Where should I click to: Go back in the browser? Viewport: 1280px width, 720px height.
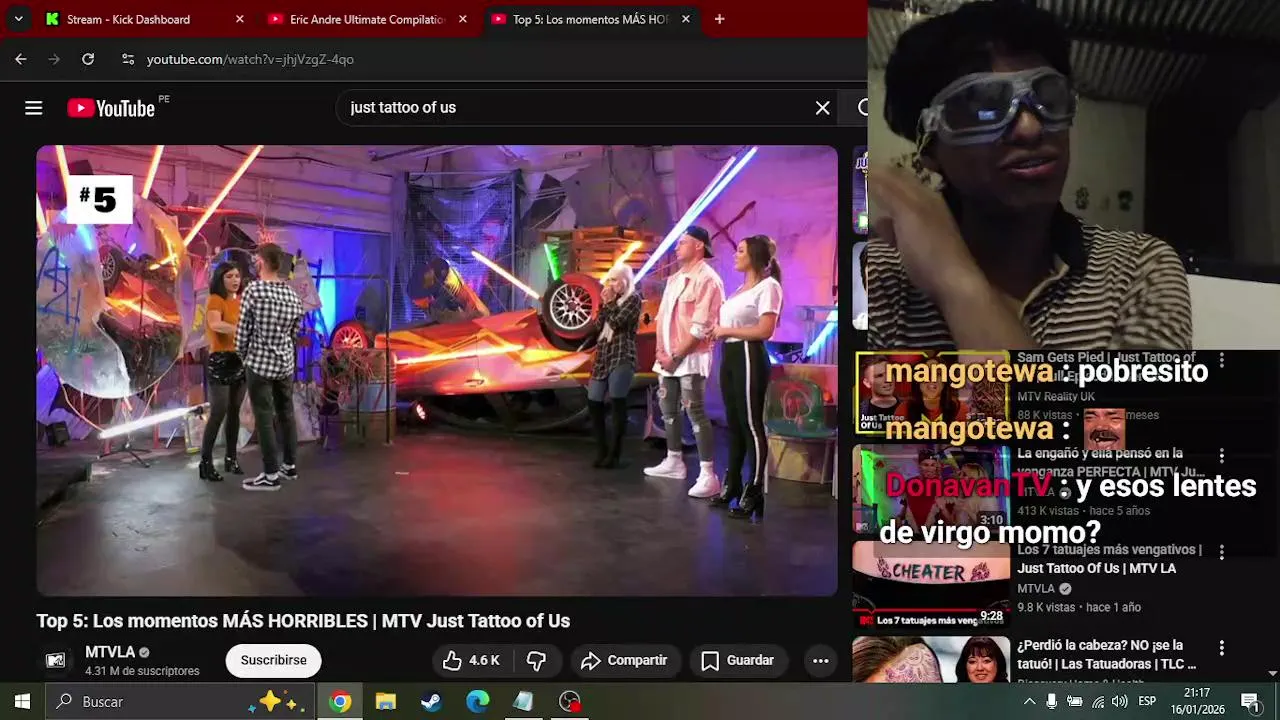21,59
